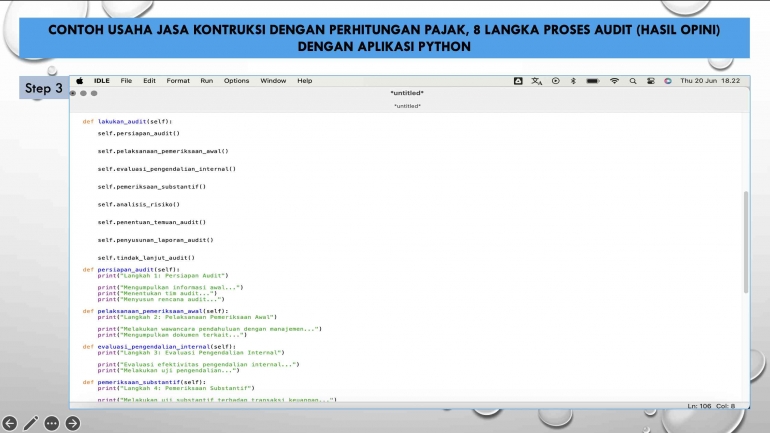This screenshot has width=770, height=433.
Task: Check the battery status icon
Action: (593, 81)
